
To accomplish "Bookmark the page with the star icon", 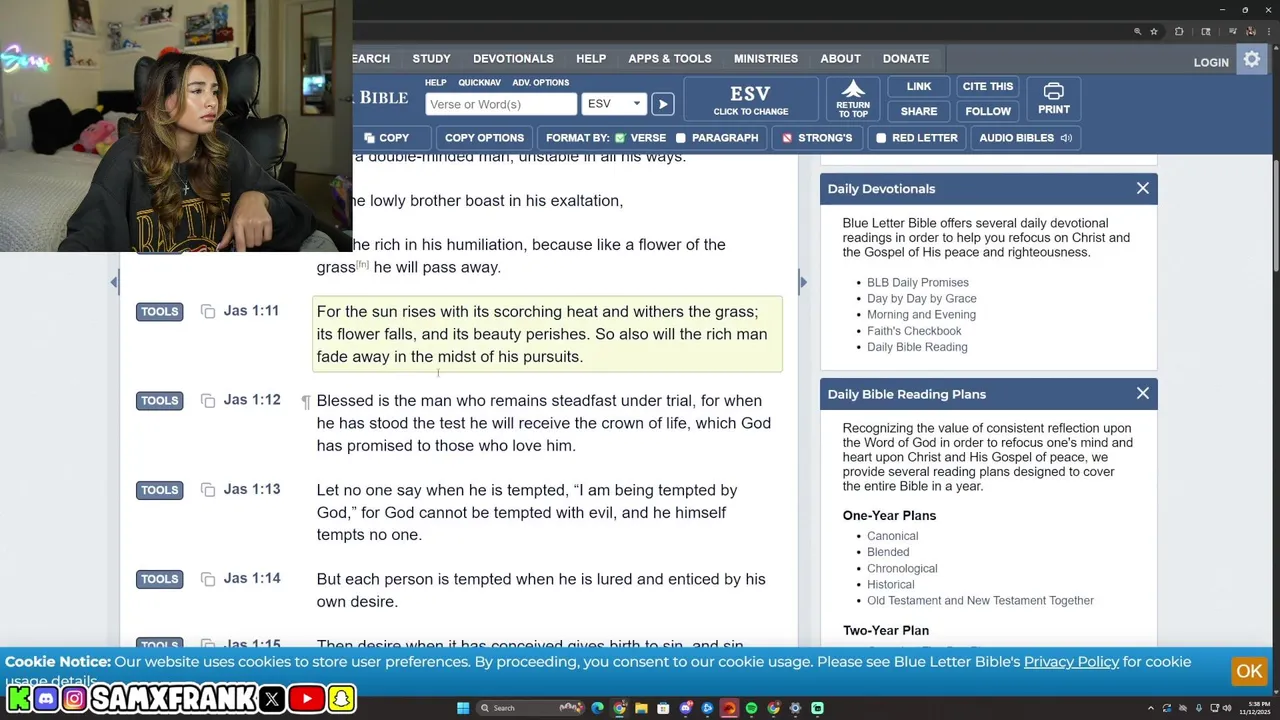I will tap(1154, 32).
